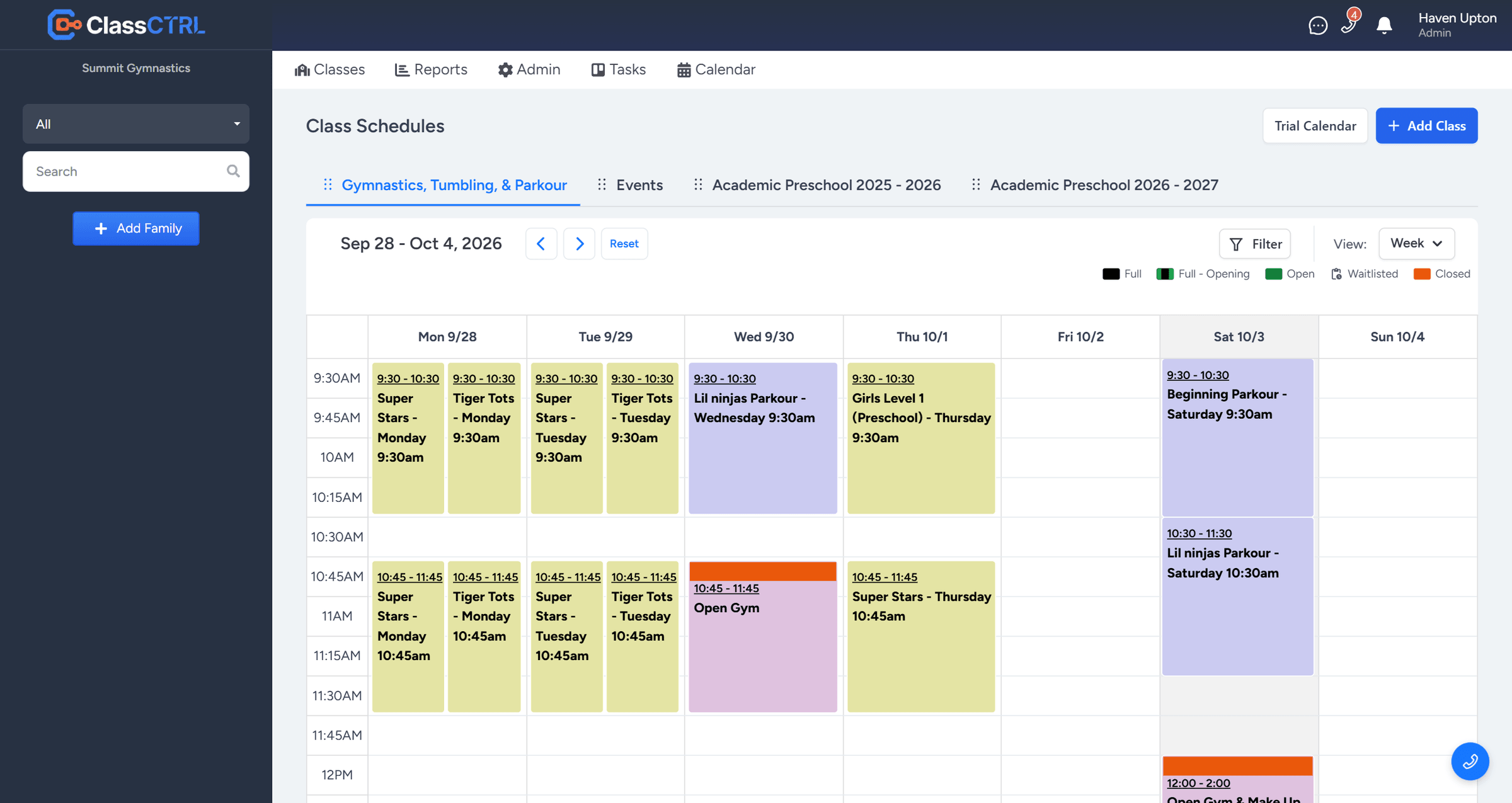
Task: Click the Add Class button
Action: 1426,126
